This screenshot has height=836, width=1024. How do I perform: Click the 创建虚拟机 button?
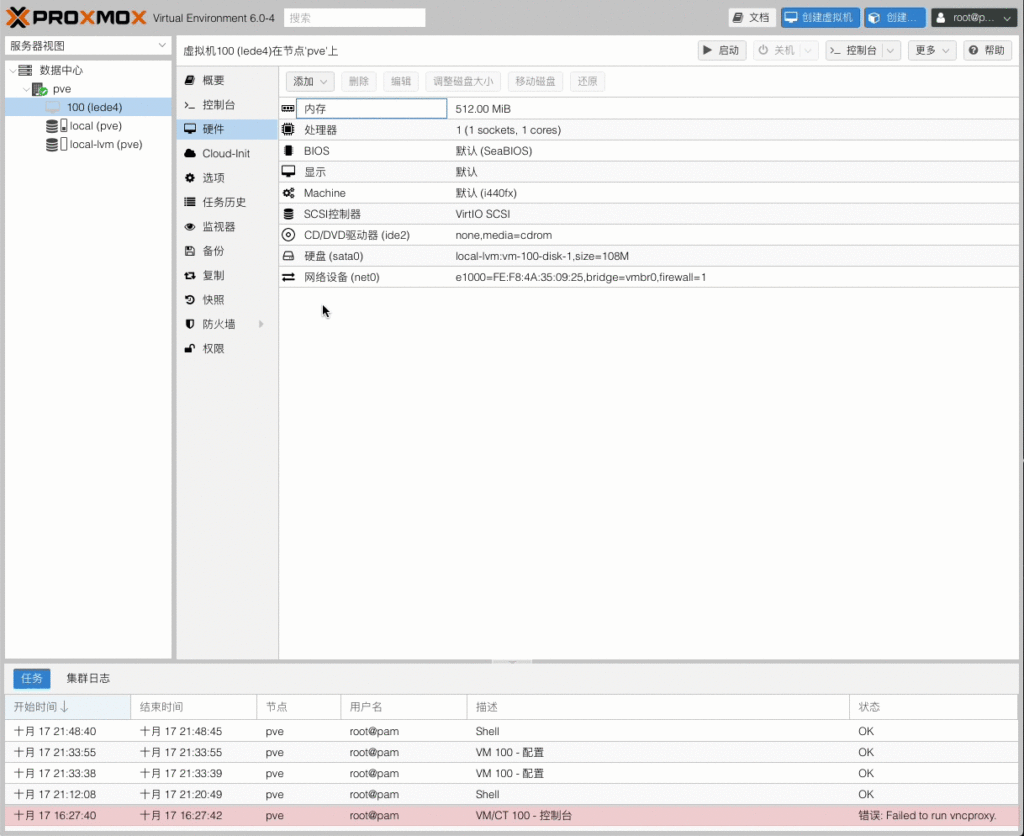point(819,18)
